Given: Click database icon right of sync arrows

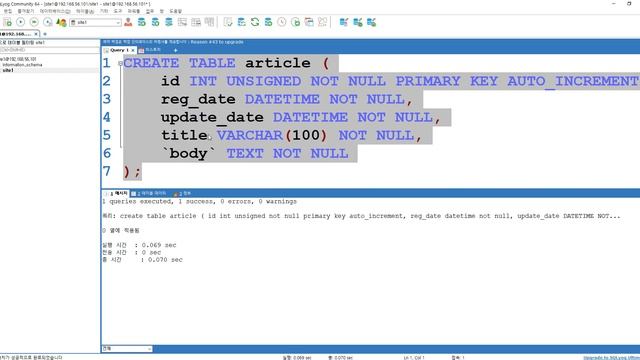Looking at the screenshot, I should [269, 22].
